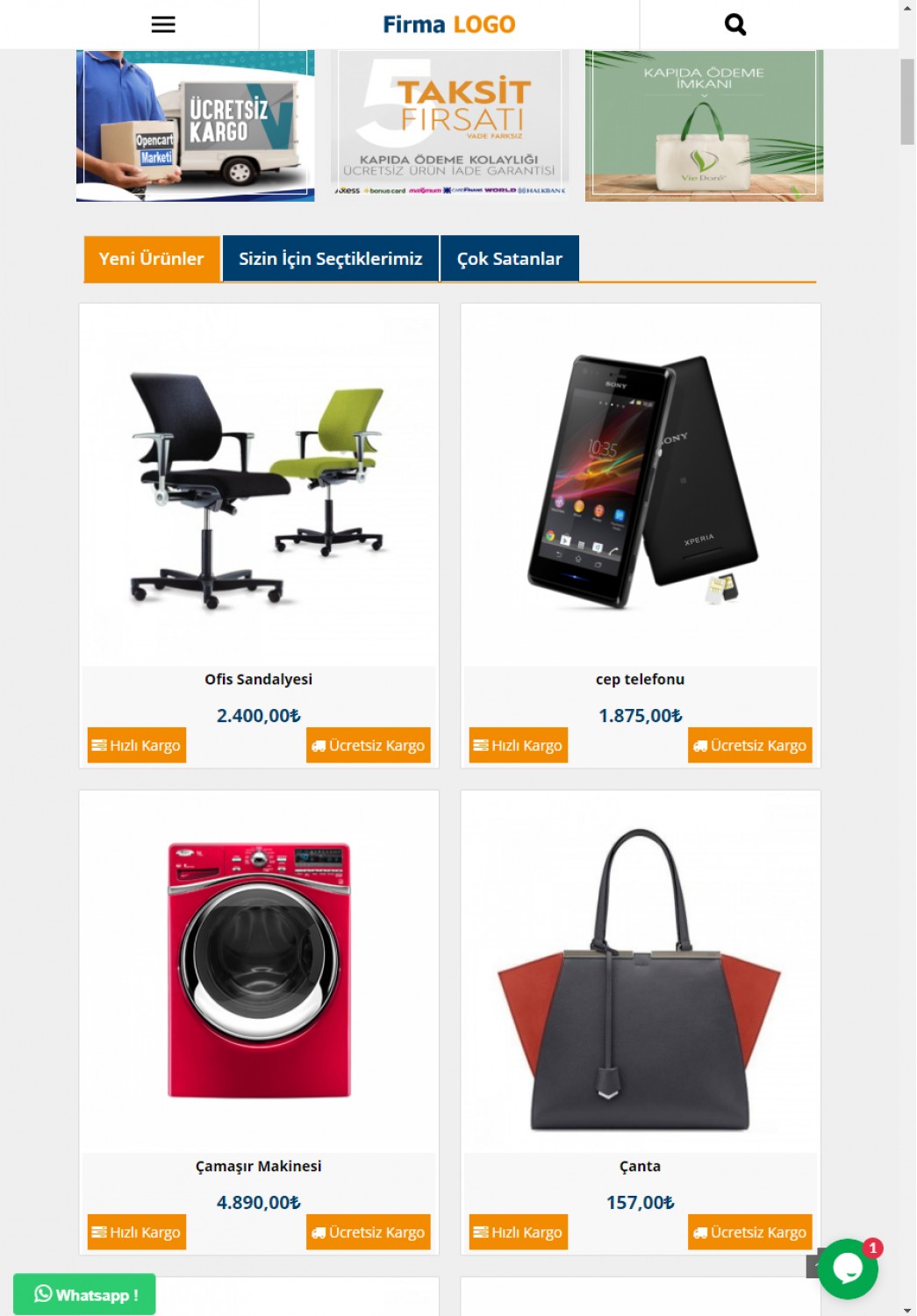Switch to Yeni Ürünler tab

pyautogui.click(x=151, y=259)
